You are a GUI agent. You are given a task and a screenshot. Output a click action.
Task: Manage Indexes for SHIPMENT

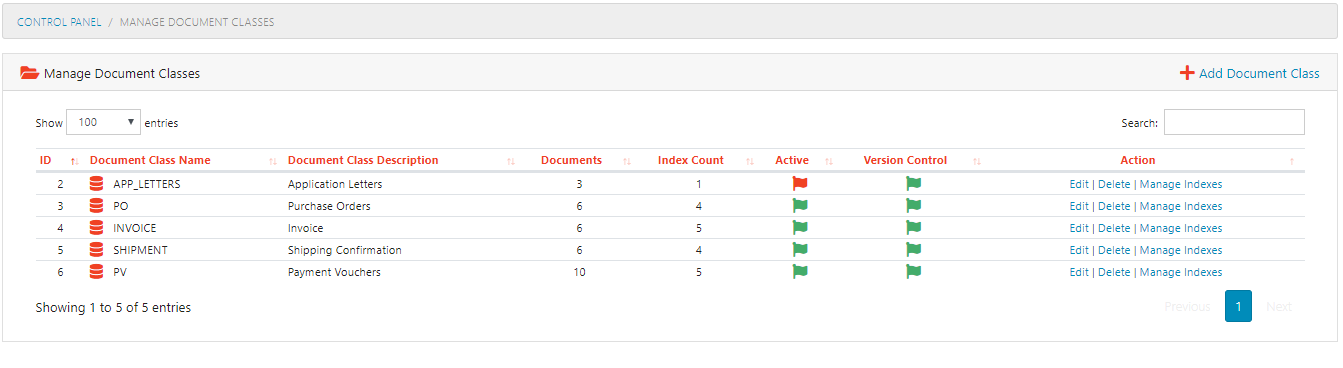1181,250
